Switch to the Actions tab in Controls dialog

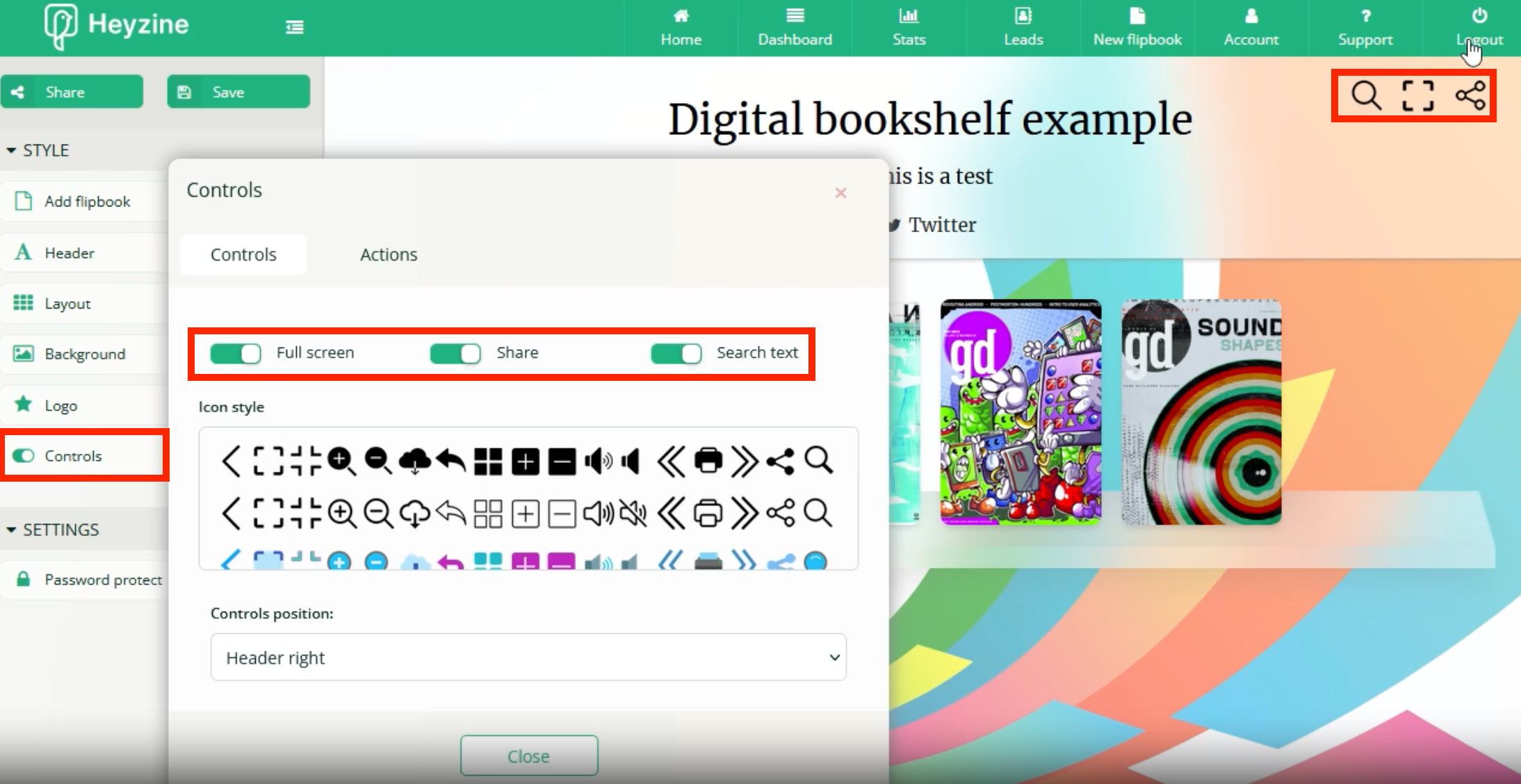click(x=388, y=254)
